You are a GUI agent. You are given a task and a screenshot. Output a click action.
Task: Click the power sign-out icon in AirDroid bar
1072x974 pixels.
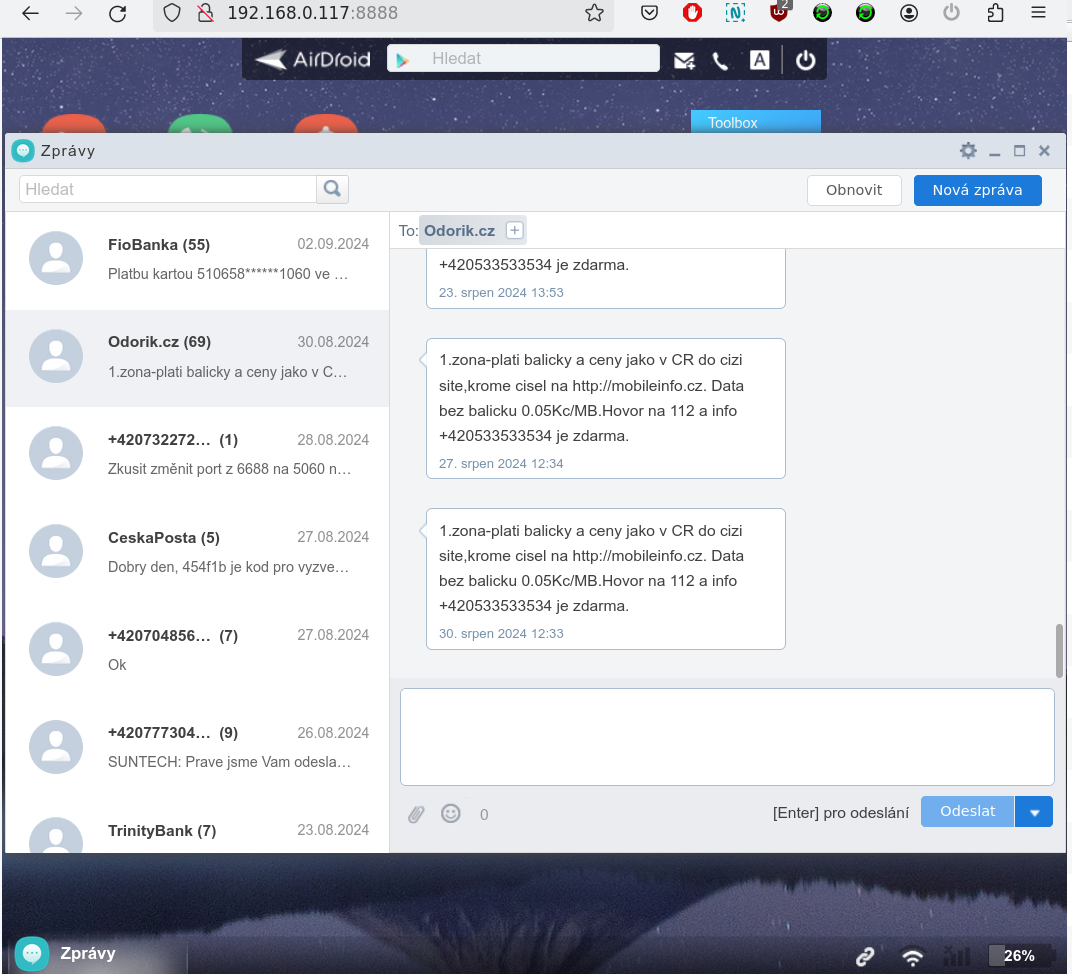pos(806,60)
